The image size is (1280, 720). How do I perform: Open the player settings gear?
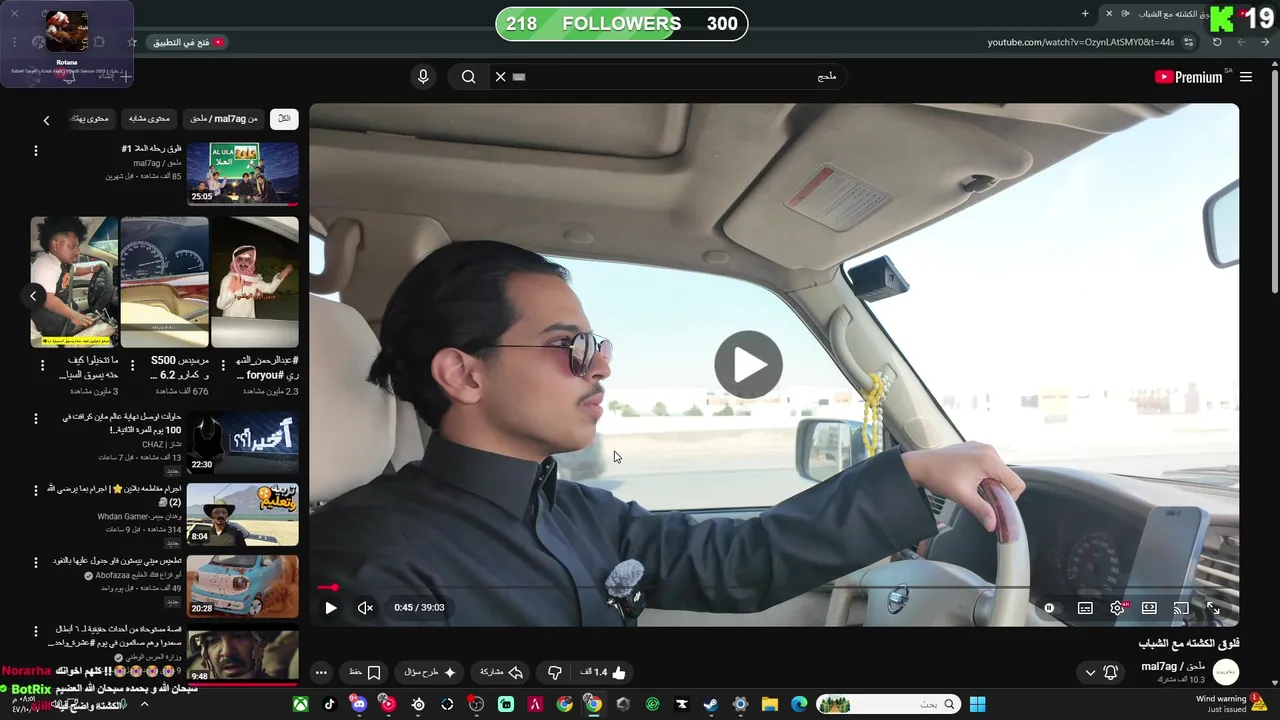click(1117, 607)
